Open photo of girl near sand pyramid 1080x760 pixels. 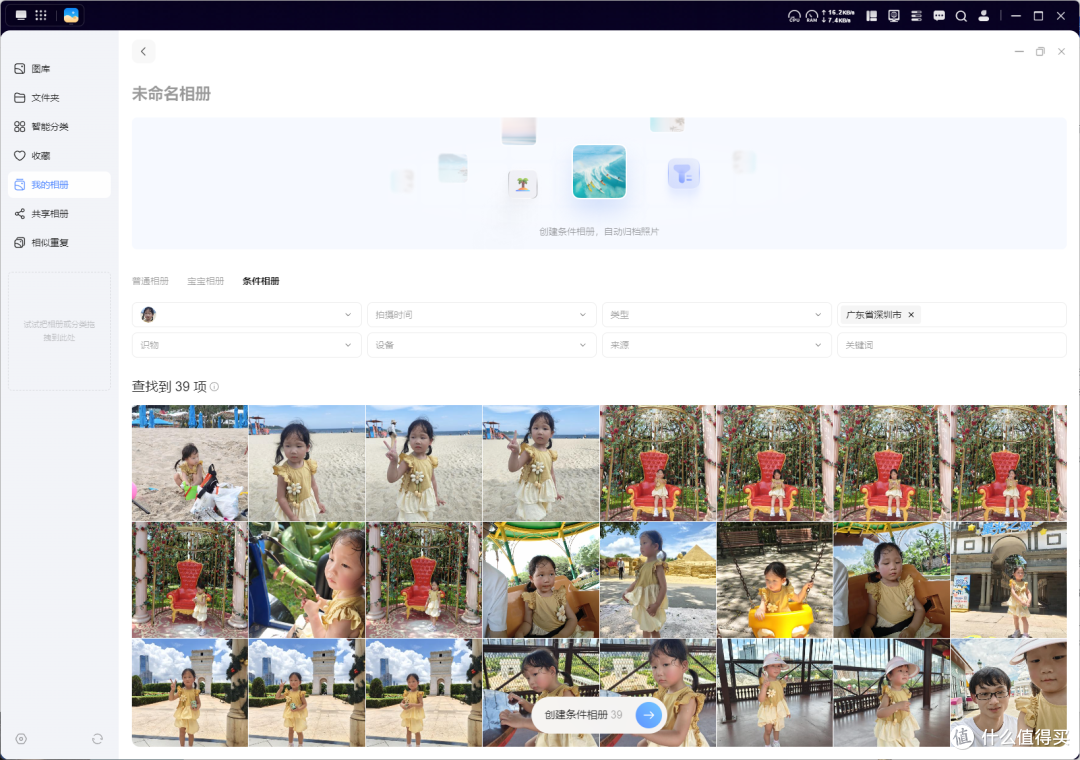pos(658,579)
